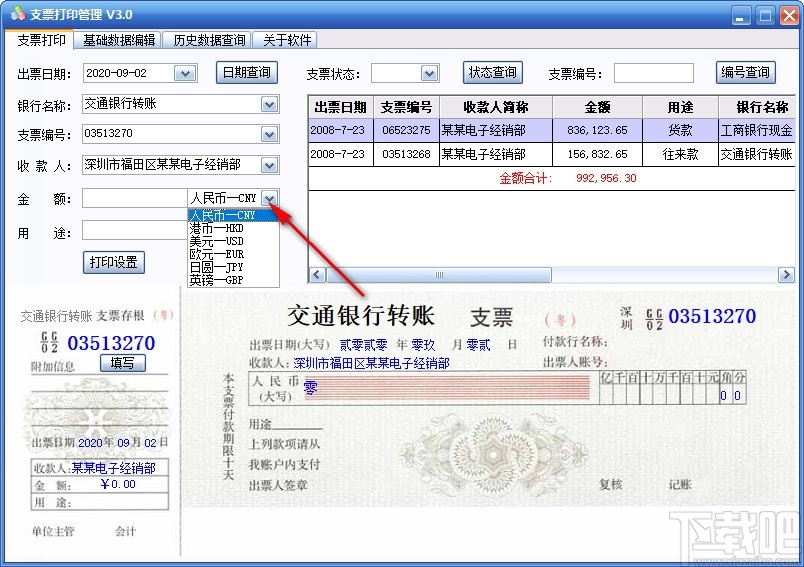Click the 支票编号 search input field

tap(654, 73)
